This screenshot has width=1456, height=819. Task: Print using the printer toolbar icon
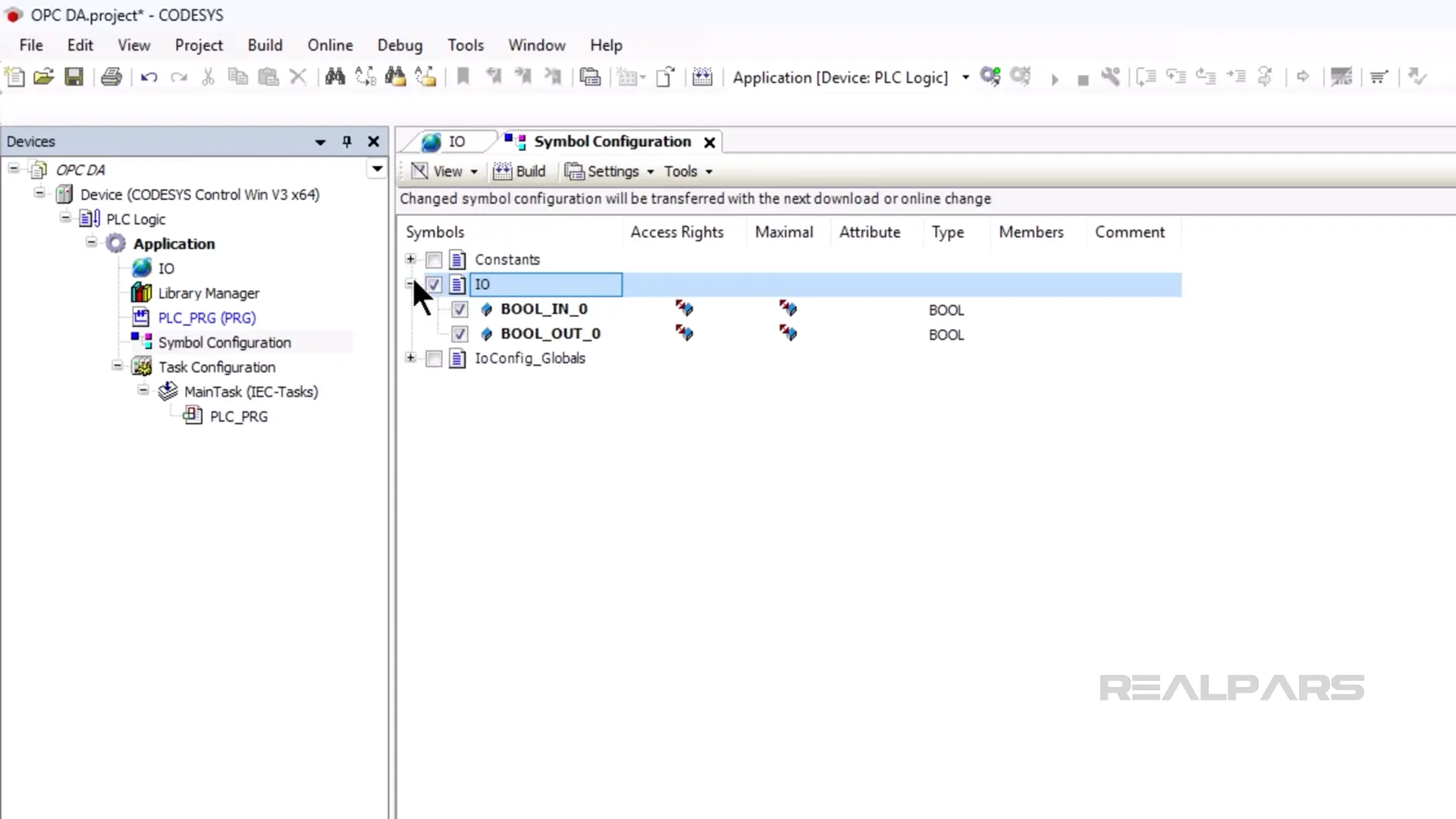tap(111, 77)
